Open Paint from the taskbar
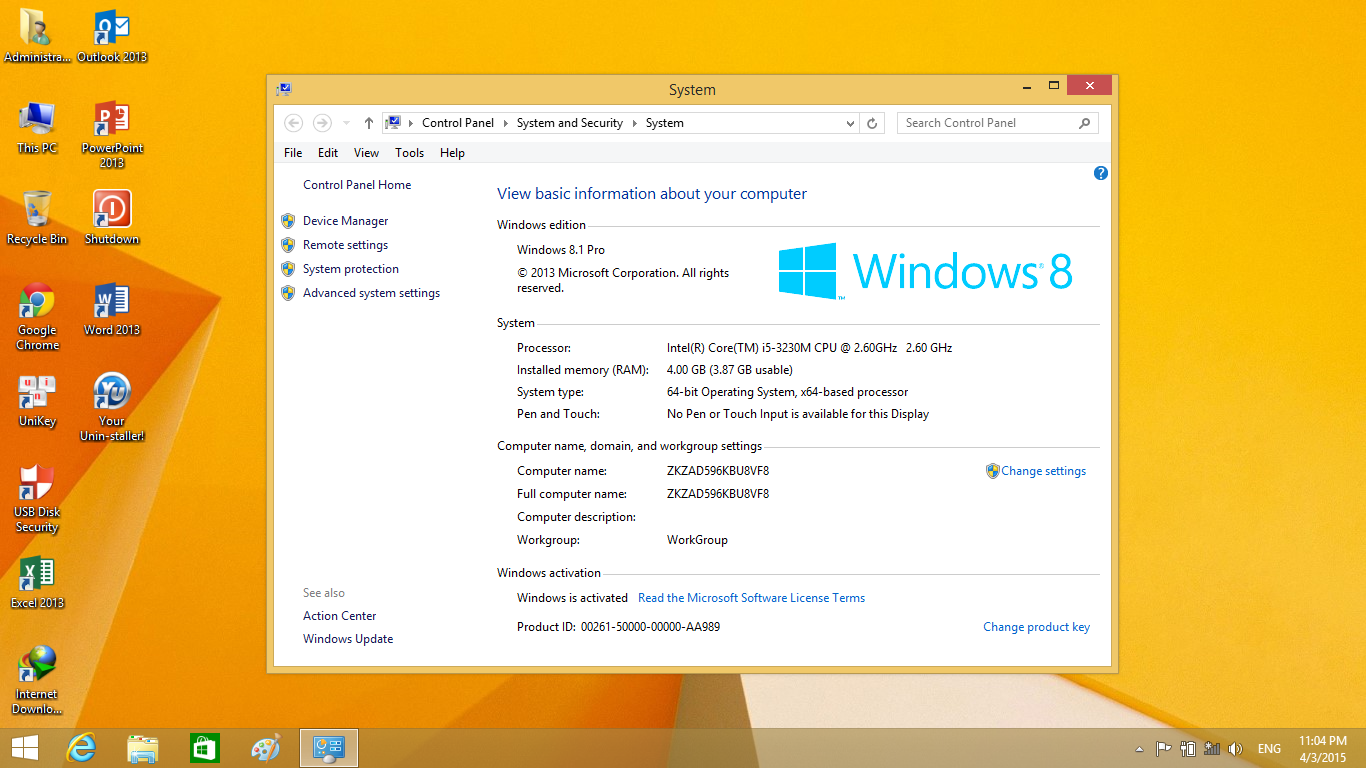The width and height of the screenshot is (1366, 768). 266,748
